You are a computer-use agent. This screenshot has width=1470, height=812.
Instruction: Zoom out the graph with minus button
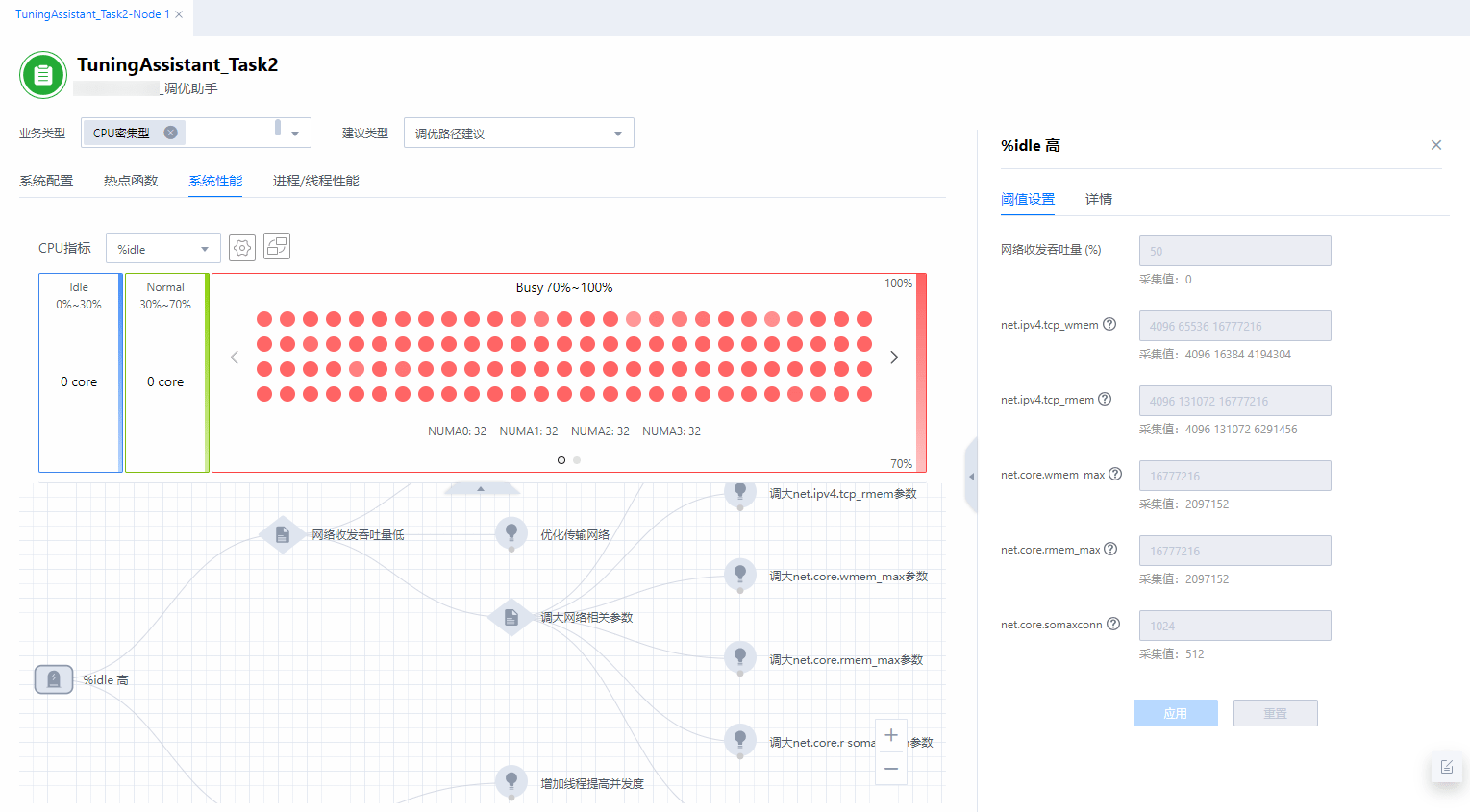pyautogui.click(x=891, y=769)
